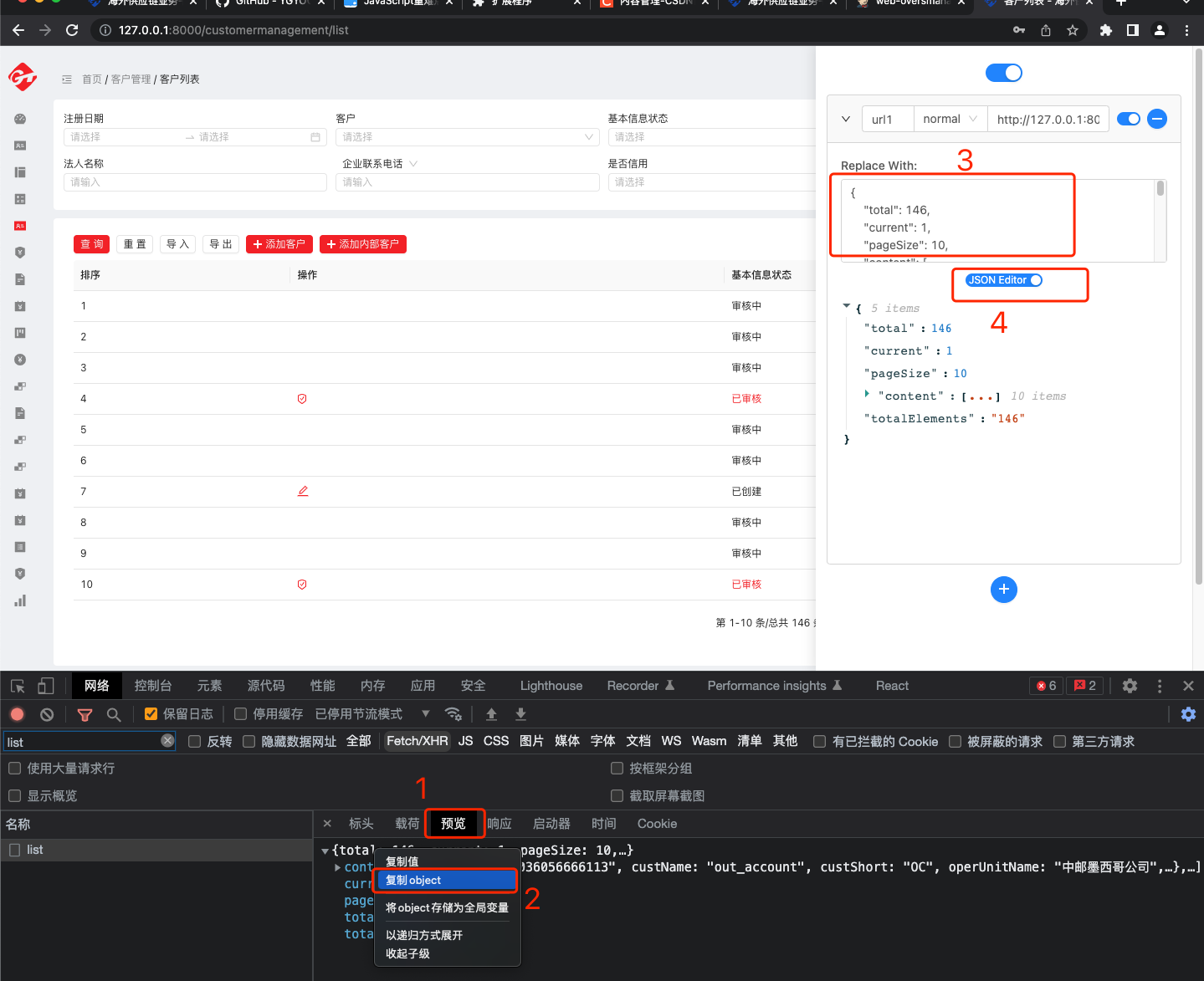This screenshot has height=981, width=1204.
Task: Click the red record network log icon
Action: point(18,714)
